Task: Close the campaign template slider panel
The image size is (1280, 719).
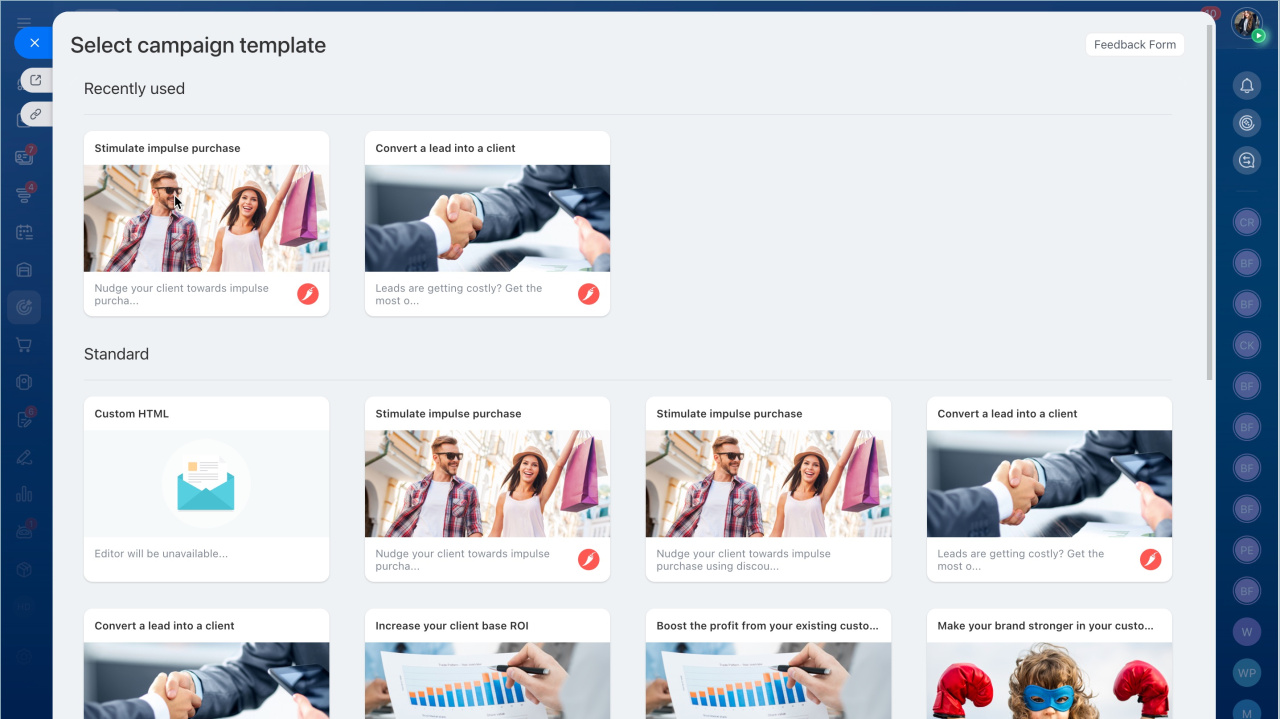Action: [34, 43]
